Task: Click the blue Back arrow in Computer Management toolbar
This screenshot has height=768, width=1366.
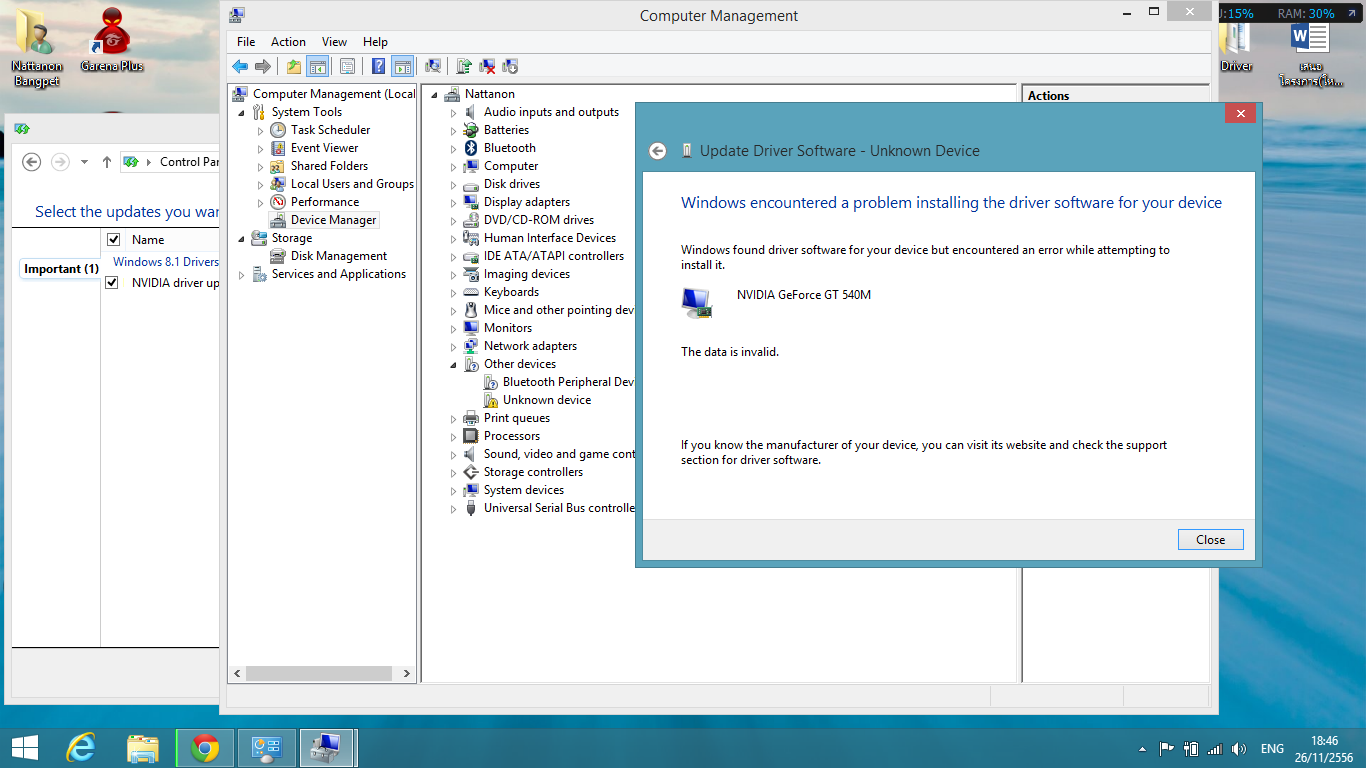Action: [x=240, y=66]
